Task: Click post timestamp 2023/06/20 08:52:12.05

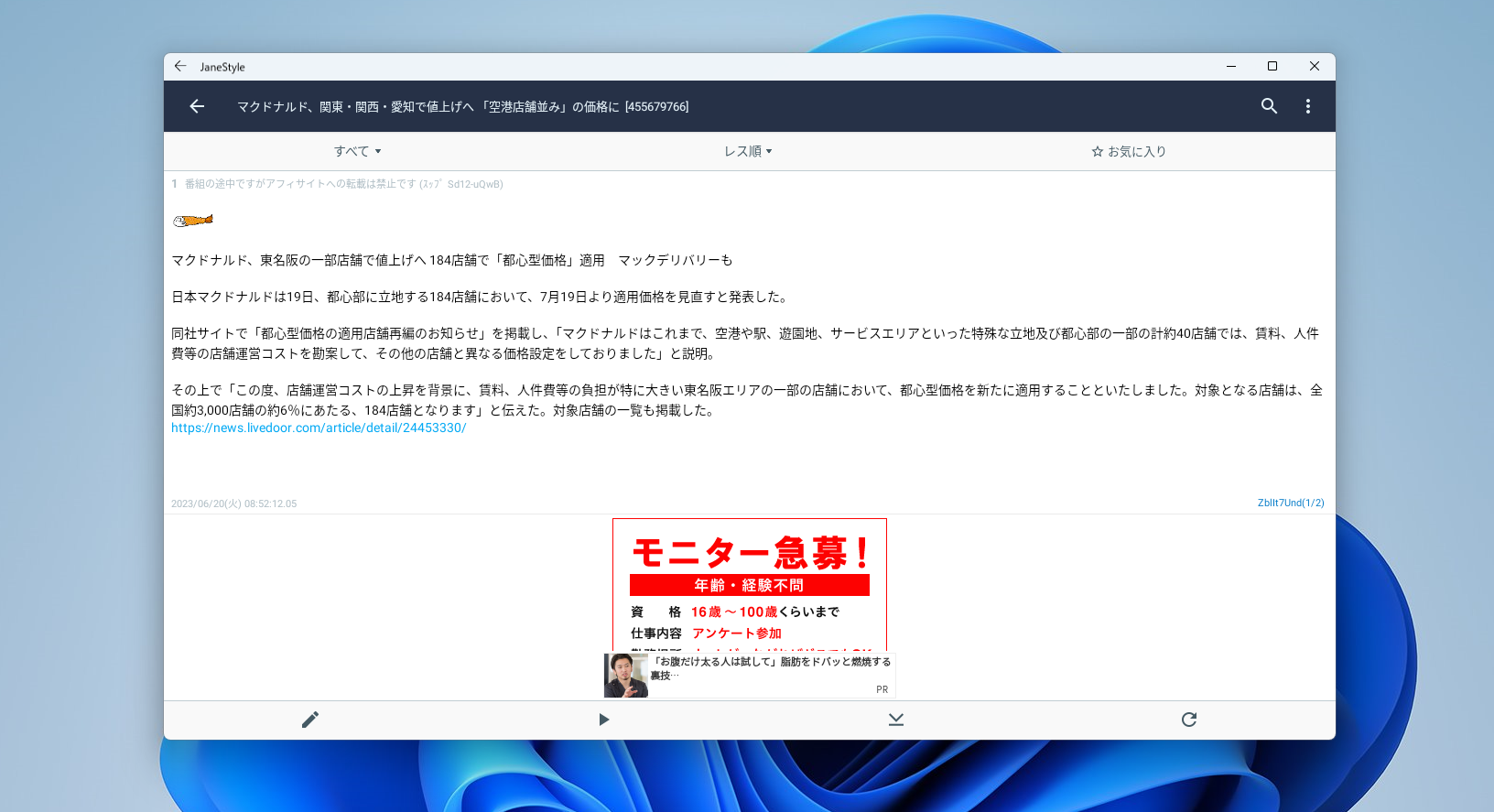Action: (x=233, y=503)
